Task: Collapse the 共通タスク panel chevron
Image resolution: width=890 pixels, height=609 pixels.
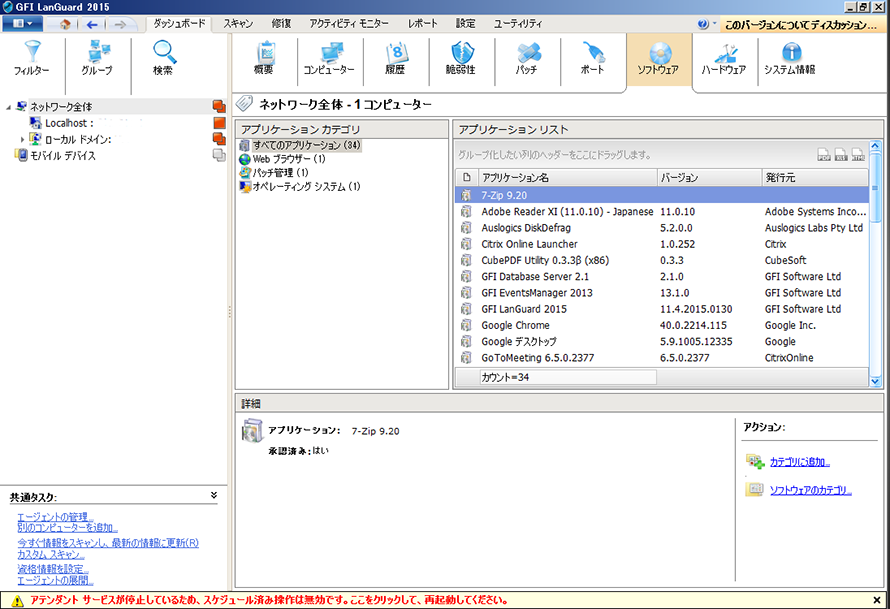Action: tap(213, 495)
